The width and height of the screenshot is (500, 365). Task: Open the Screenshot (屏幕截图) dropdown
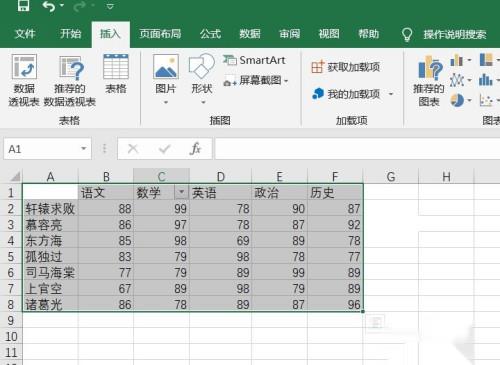[256, 80]
